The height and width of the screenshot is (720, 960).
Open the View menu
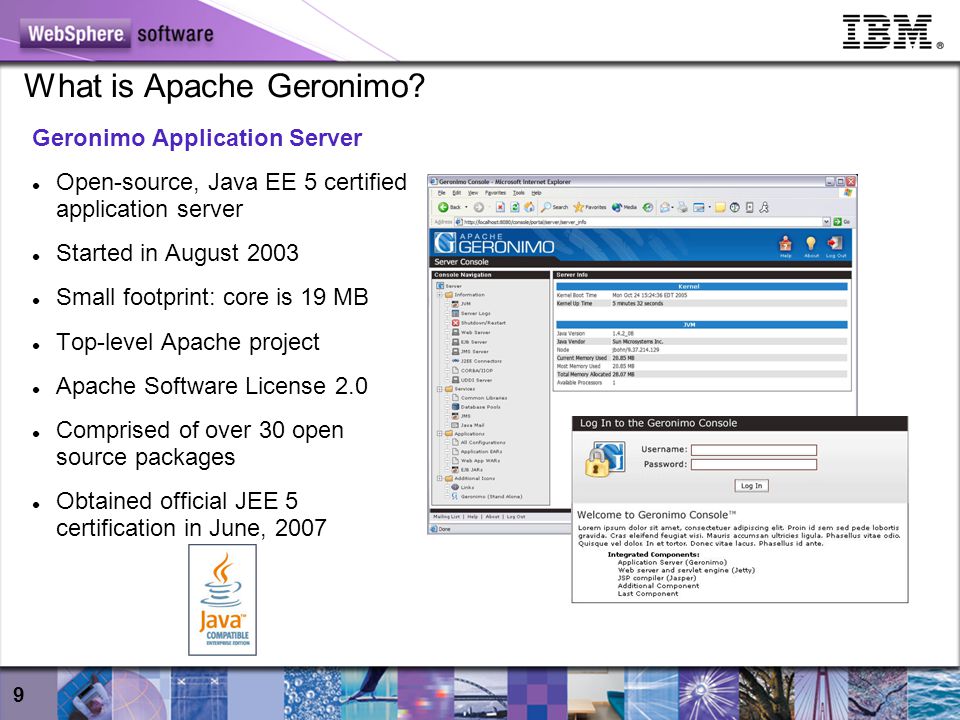(x=473, y=192)
